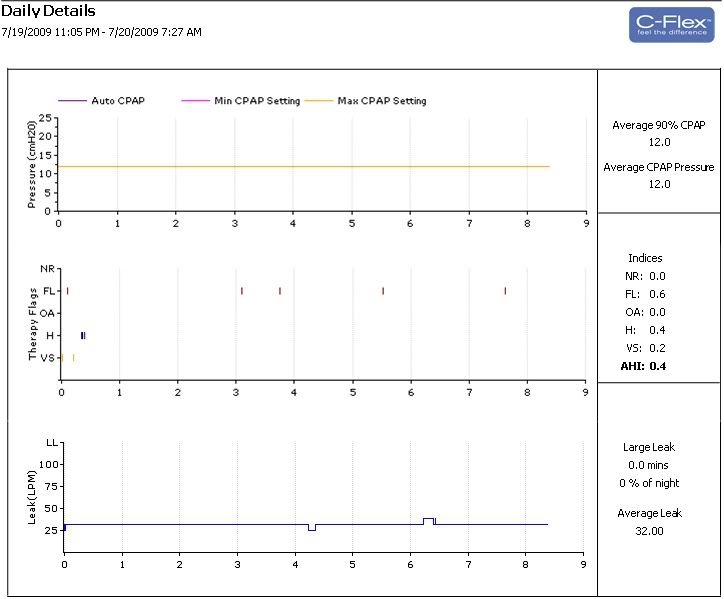Screen dimensions: 724x599
Task: Click the date range 7/19/2009 11:05 PM text
Action: [x=50, y=32]
